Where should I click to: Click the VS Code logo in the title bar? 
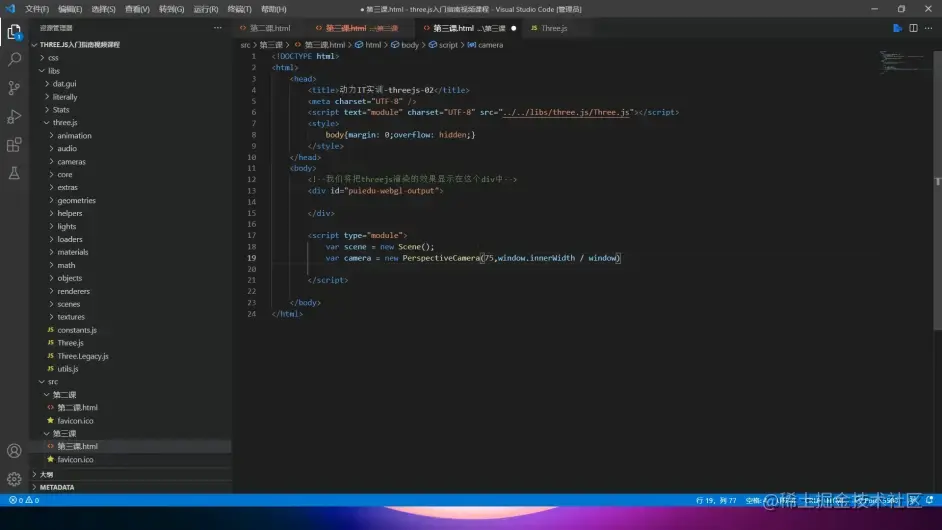(10, 9)
